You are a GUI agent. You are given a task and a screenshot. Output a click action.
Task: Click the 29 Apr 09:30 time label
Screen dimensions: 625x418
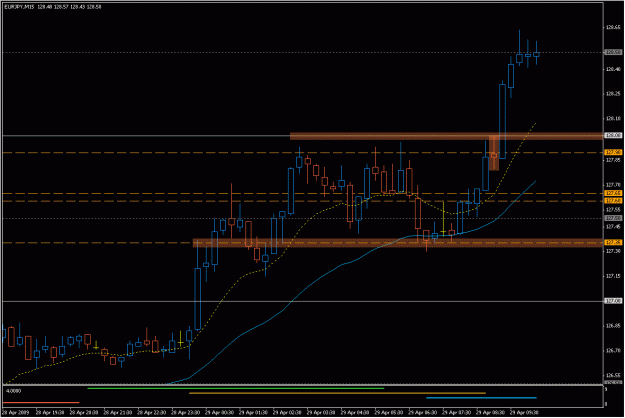(x=524, y=412)
